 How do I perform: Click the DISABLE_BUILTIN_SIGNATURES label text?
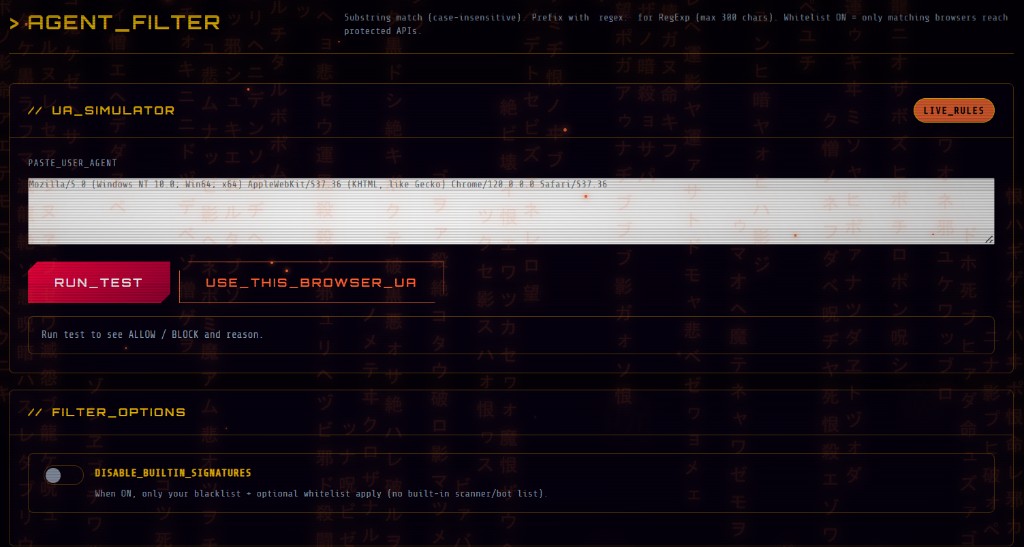coord(172,472)
